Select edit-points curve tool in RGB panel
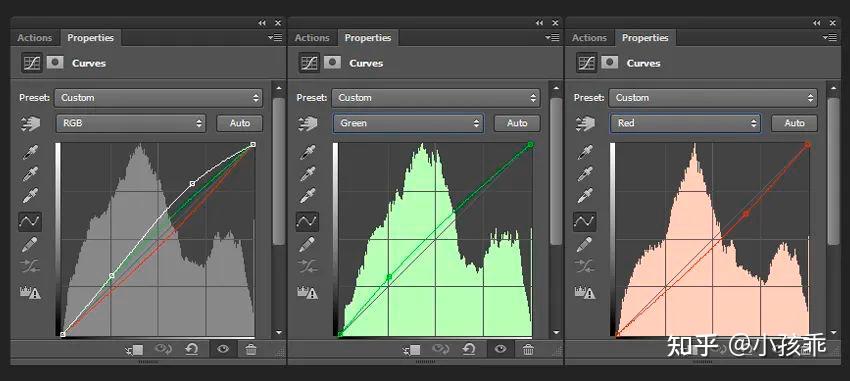 pos(30,221)
